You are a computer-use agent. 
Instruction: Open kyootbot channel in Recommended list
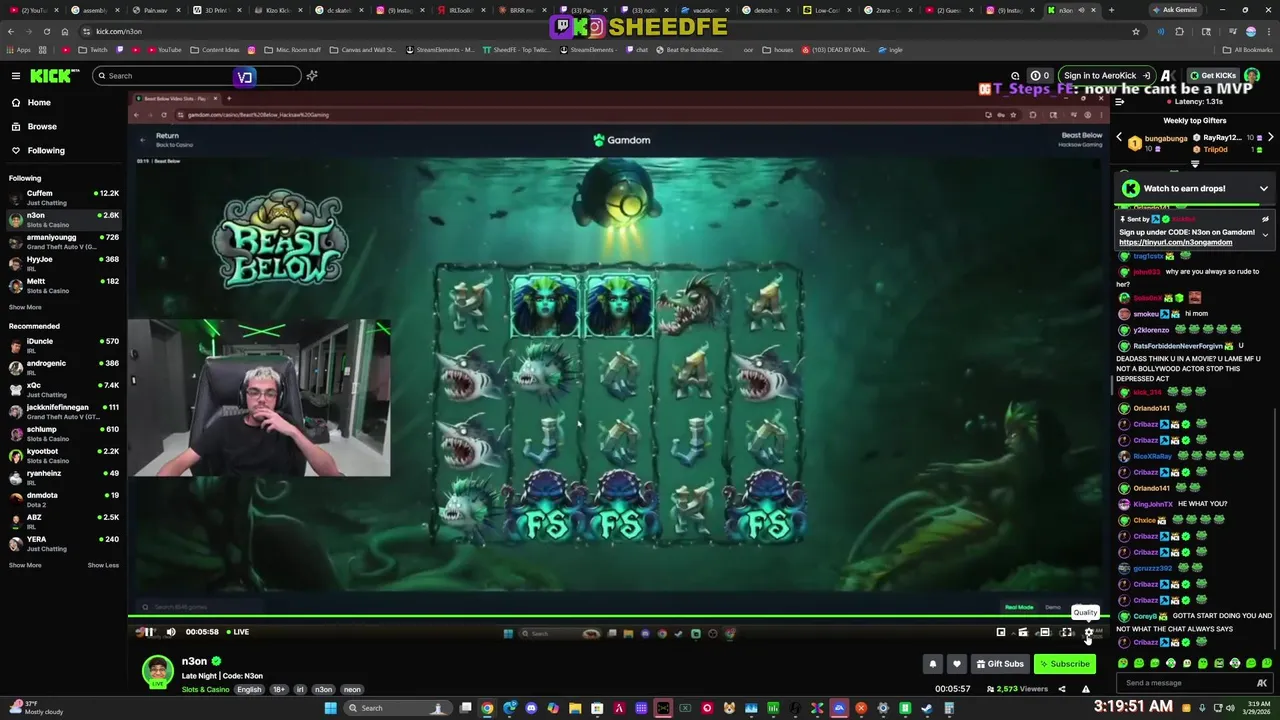pyautogui.click(x=62, y=456)
